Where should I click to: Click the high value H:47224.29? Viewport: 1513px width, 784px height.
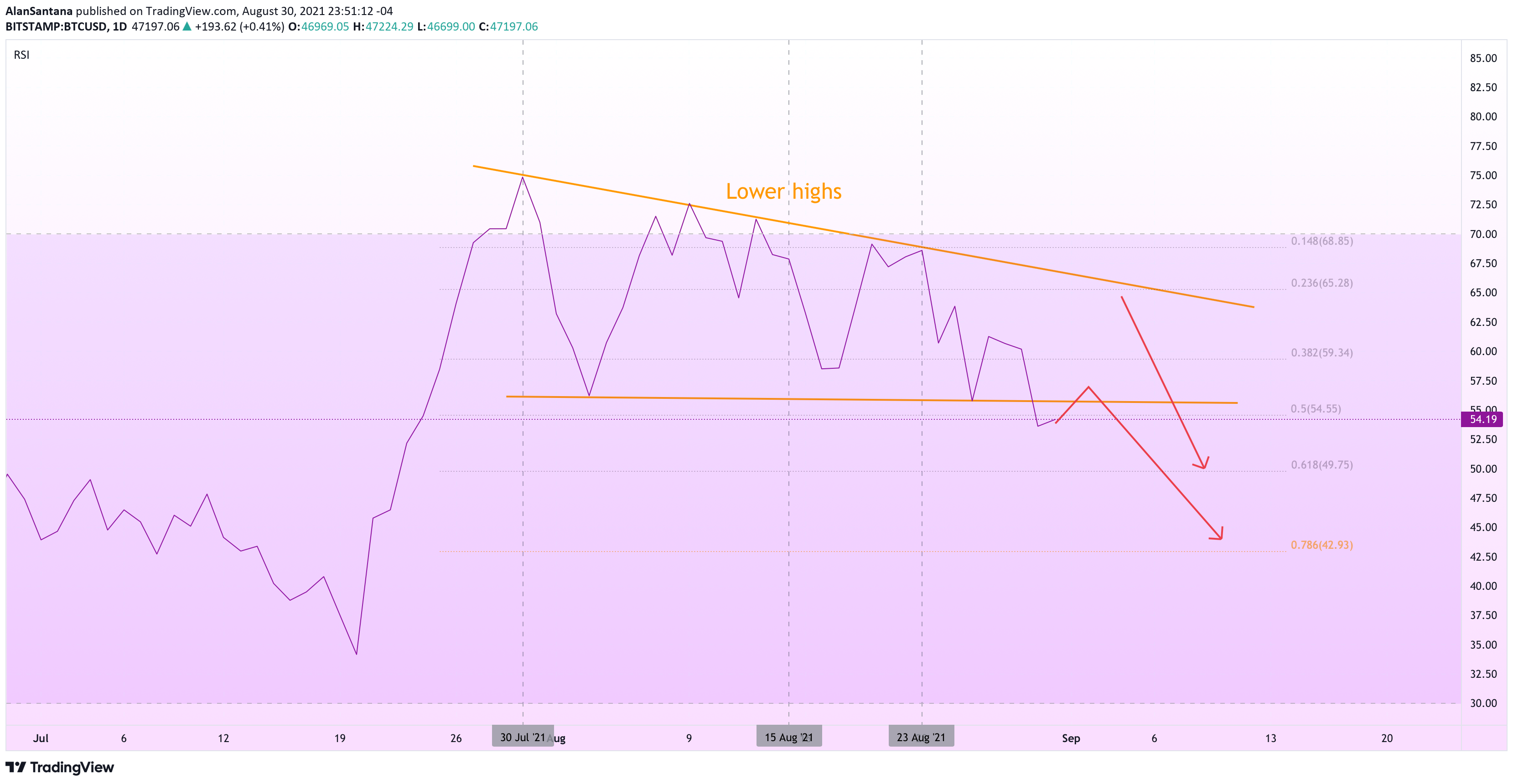tap(383, 26)
